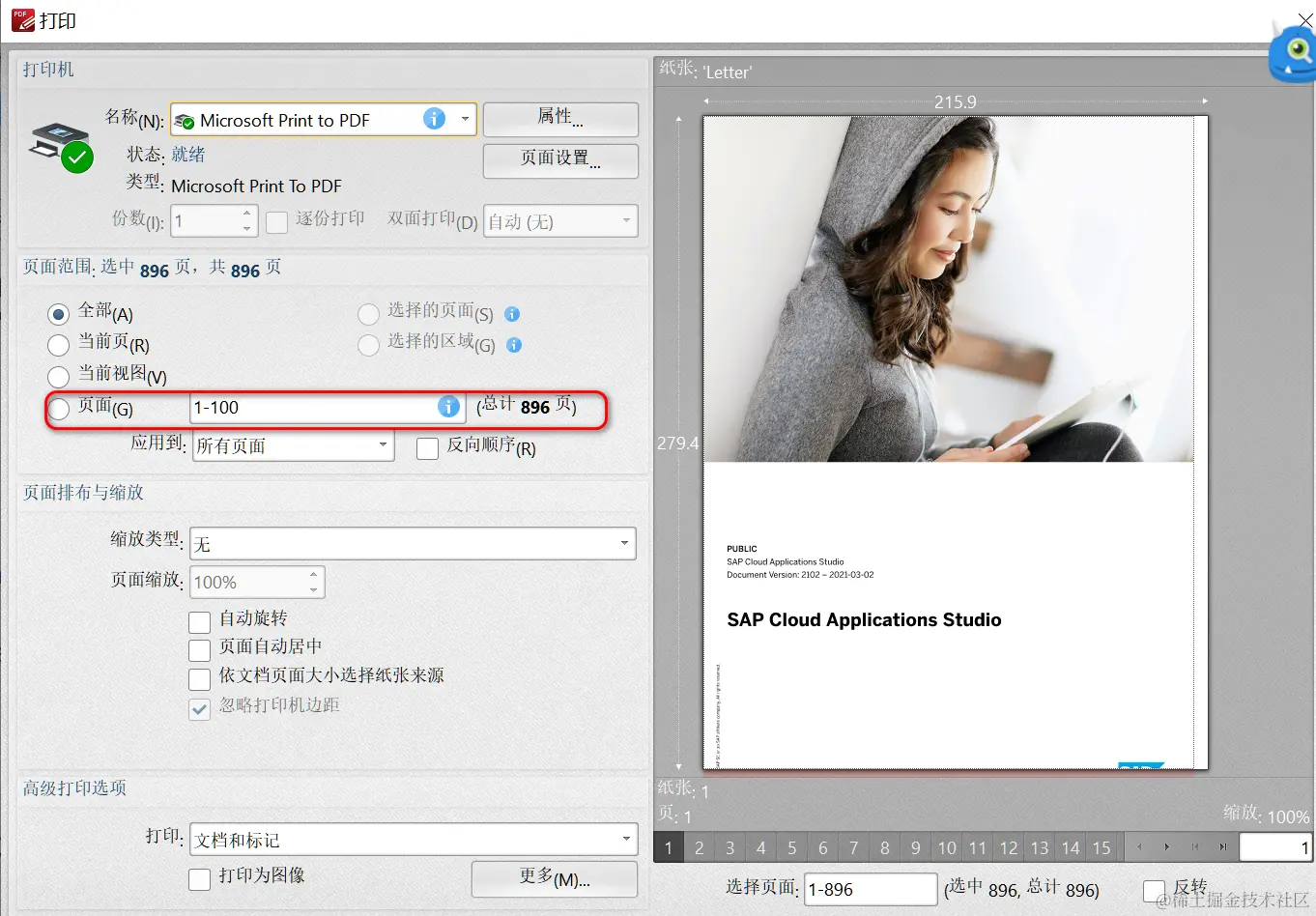Select the 当前页(R) radio option
Viewport: 1316px width, 916px height.
[59, 345]
